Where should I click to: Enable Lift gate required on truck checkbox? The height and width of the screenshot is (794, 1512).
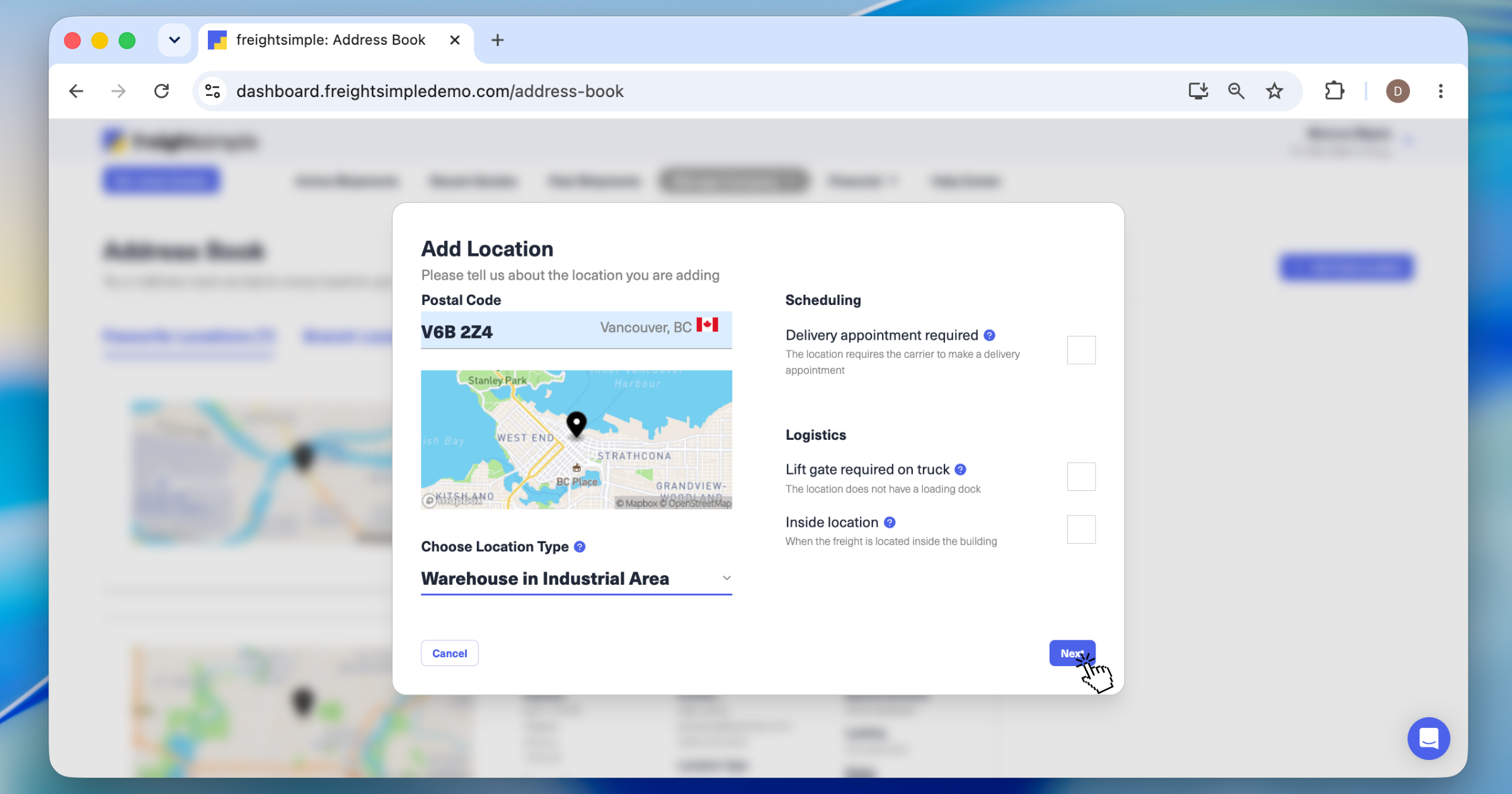[1081, 476]
